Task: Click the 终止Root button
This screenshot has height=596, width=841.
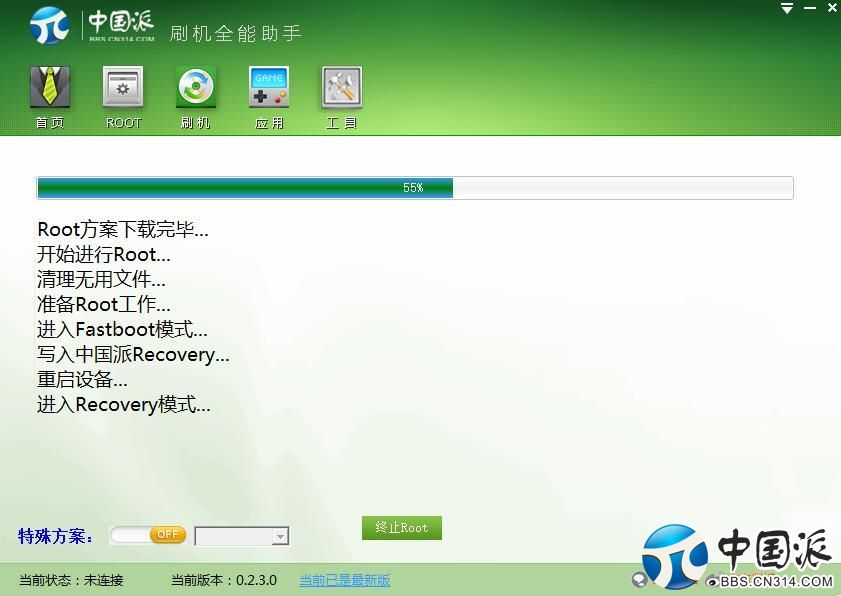Action: 402,528
